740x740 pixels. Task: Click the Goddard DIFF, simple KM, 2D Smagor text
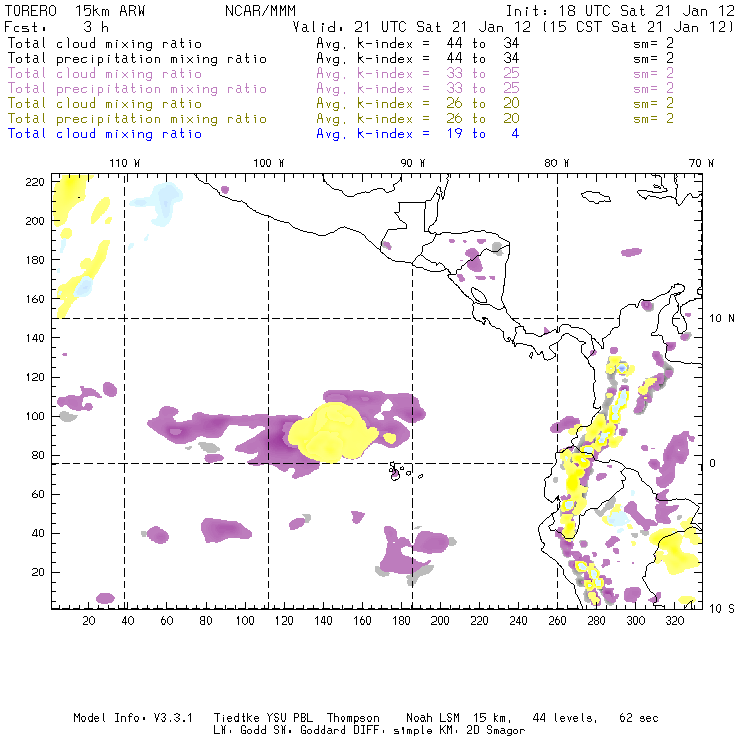click(412, 731)
